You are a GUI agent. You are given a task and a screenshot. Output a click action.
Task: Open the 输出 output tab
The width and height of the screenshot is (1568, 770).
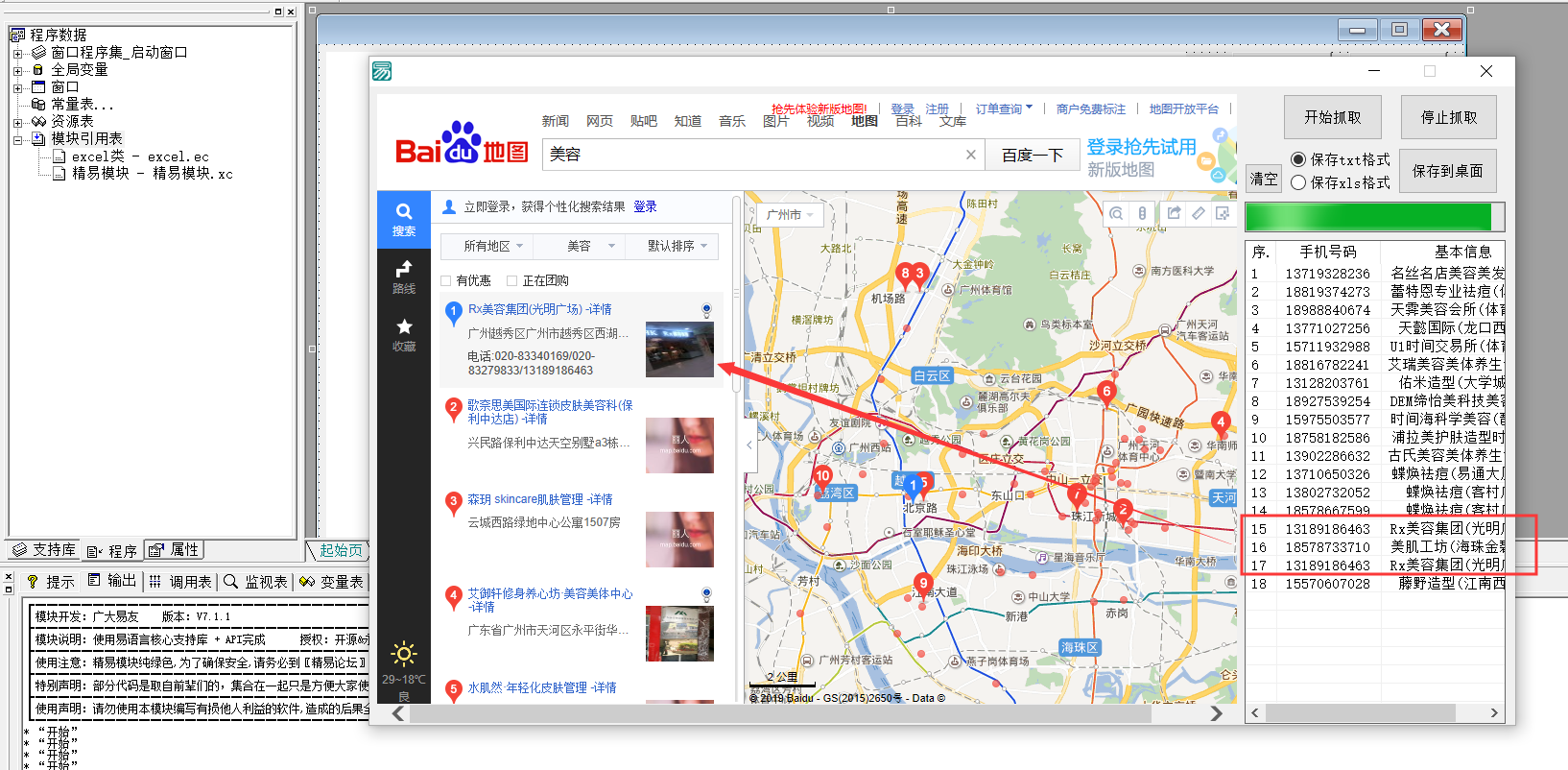click(112, 581)
